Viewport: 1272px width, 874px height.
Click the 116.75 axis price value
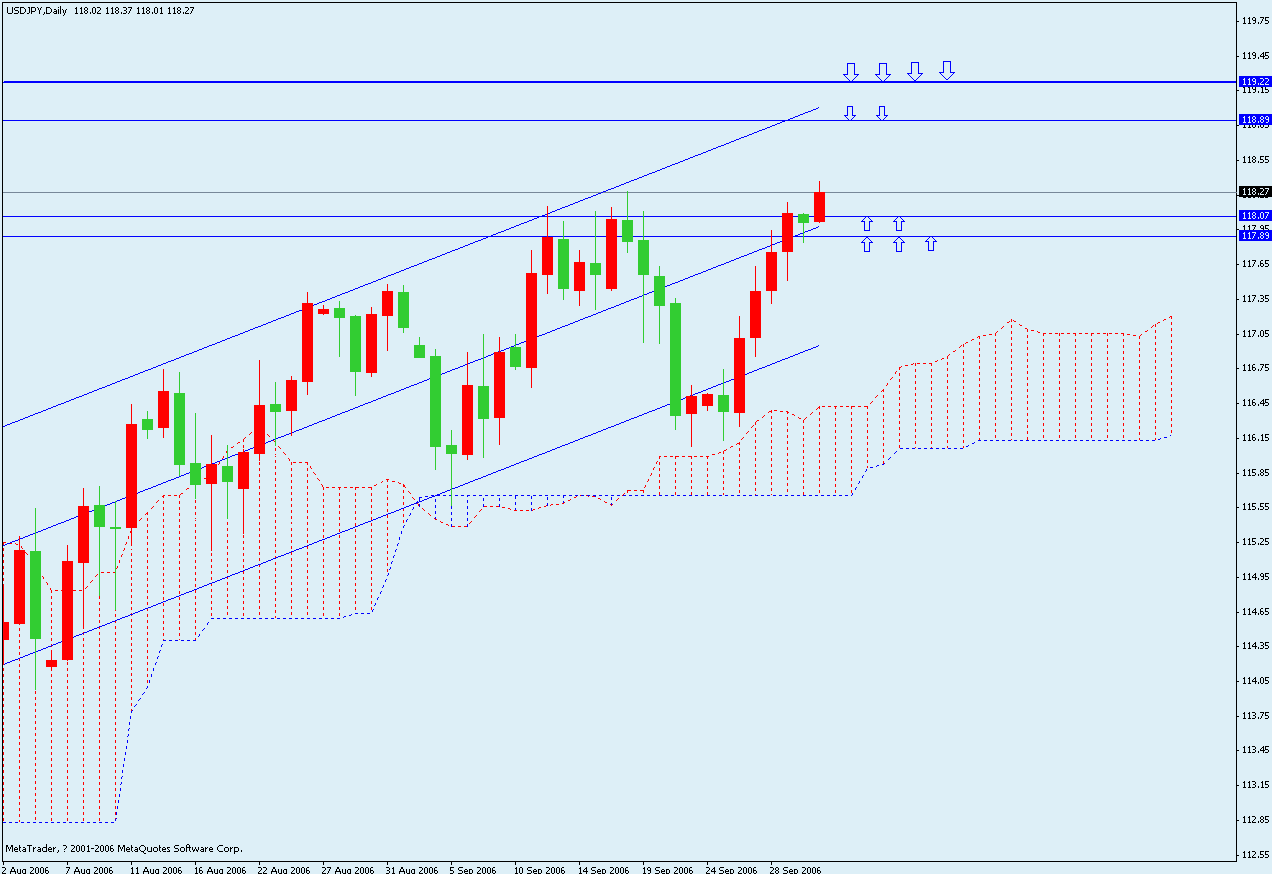pos(1255,368)
